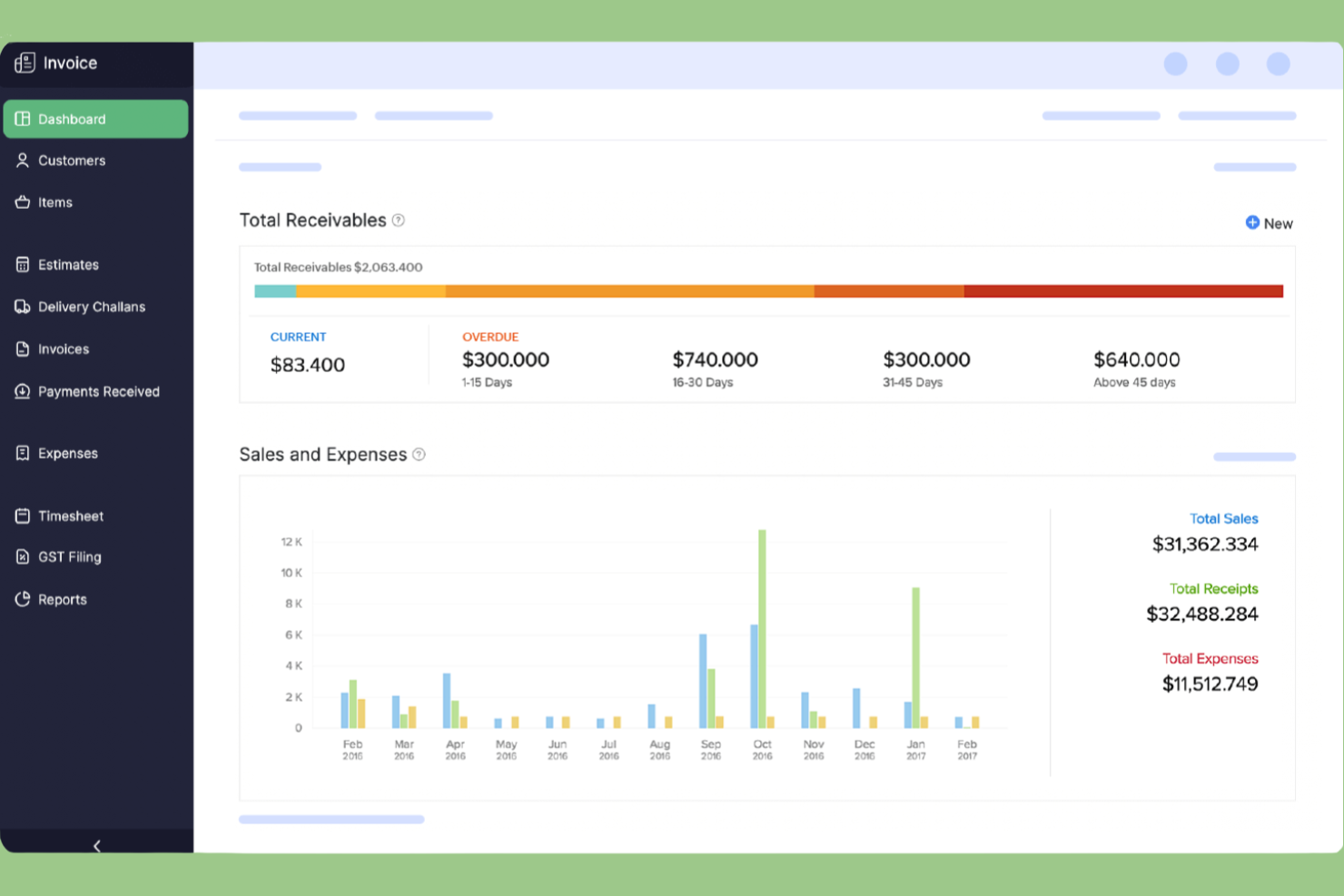The width and height of the screenshot is (1344, 896).
Task: Click the rightmost circular icon in the top bar
Action: click(x=1279, y=64)
